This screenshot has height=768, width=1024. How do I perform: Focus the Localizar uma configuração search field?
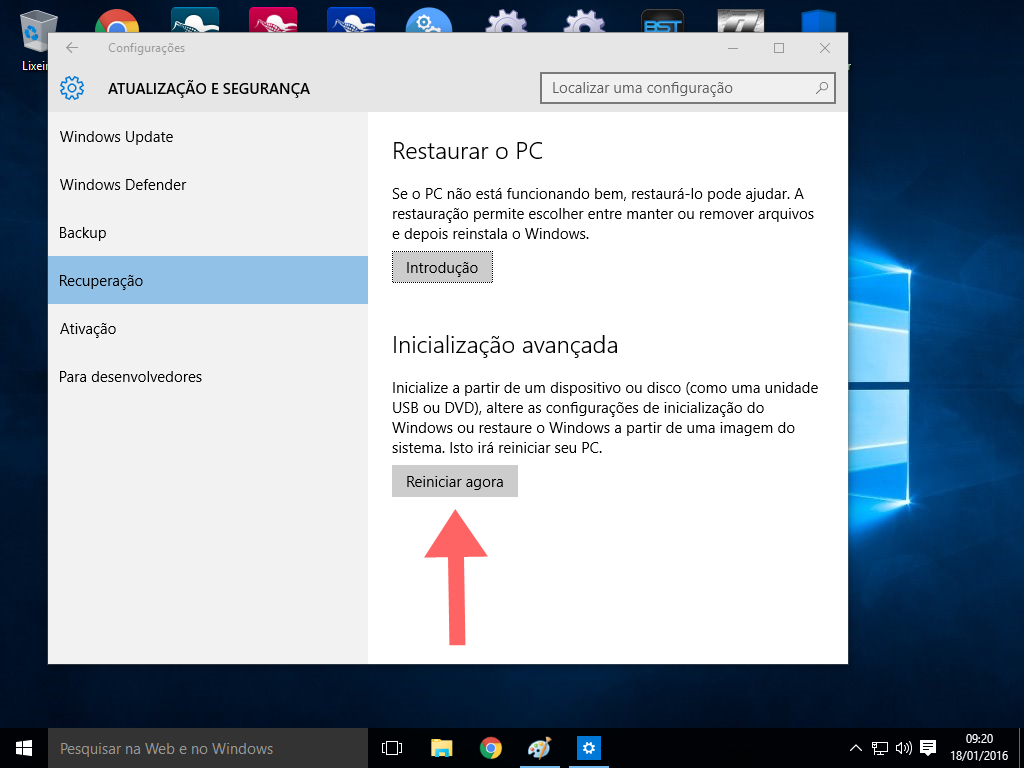[688, 88]
